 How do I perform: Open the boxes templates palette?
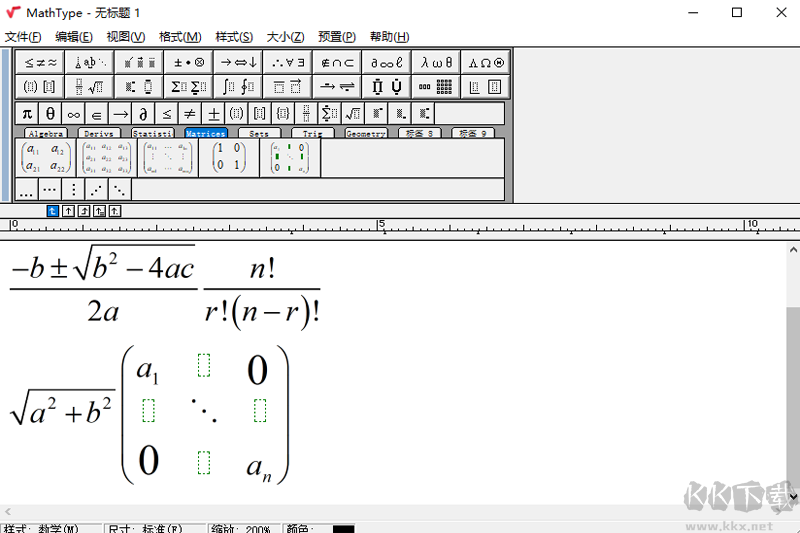coord(486,87)
